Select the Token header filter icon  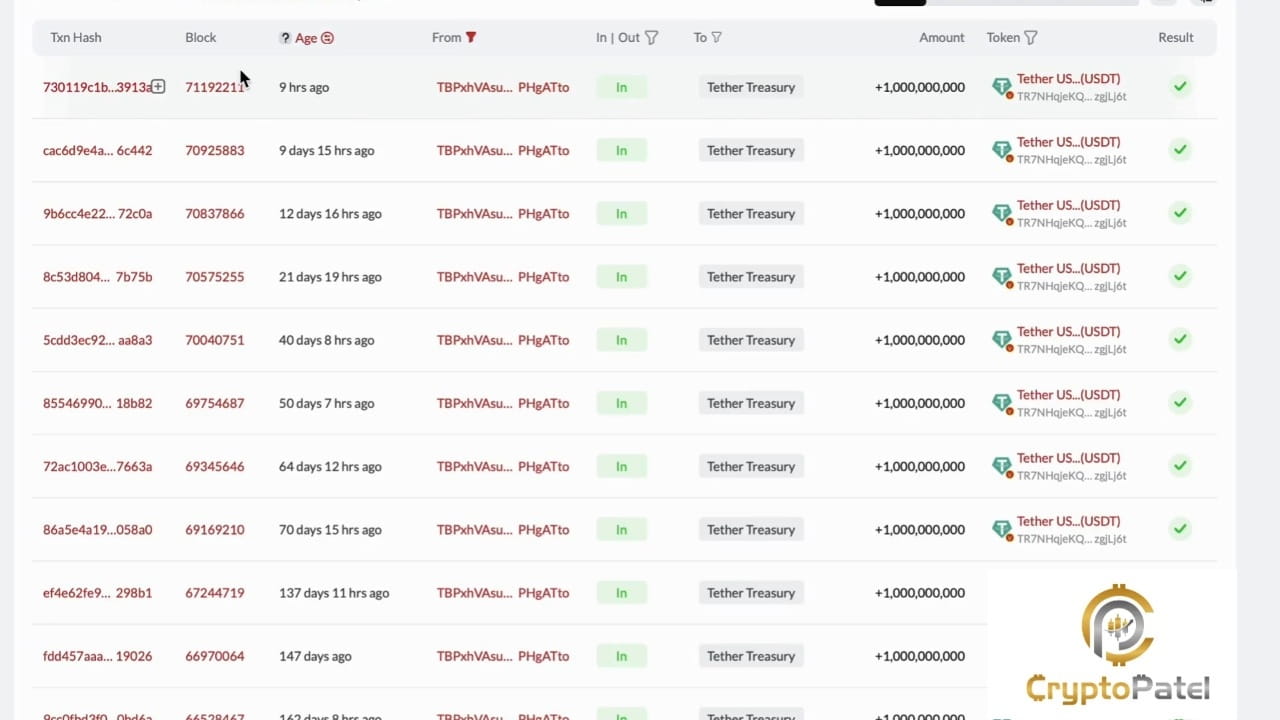(x=1034, y=37)
